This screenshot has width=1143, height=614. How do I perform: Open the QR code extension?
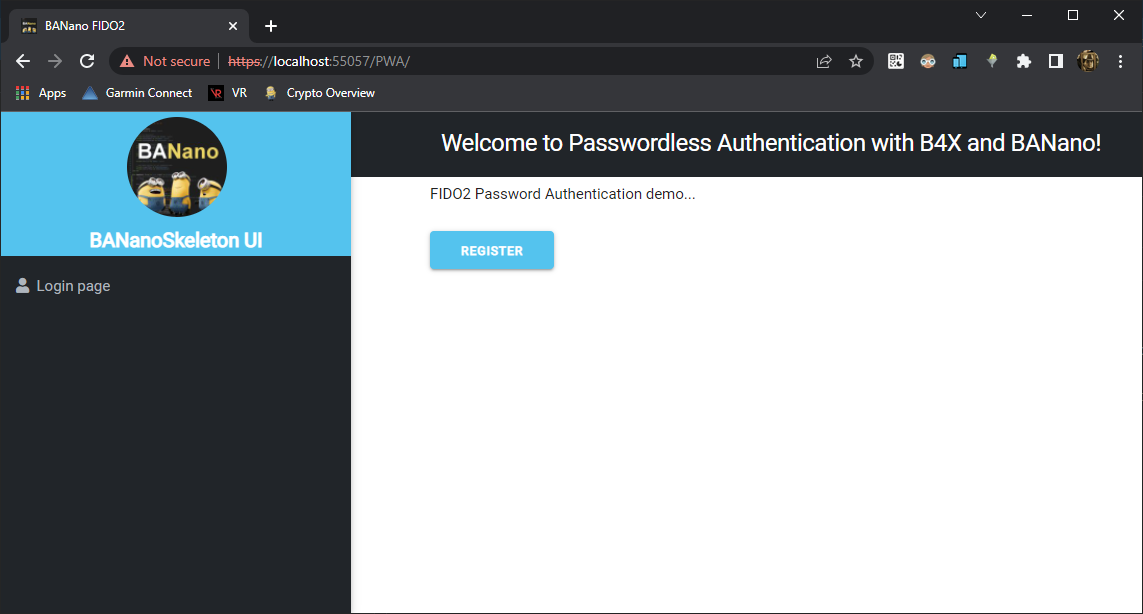tap(896, 61)
